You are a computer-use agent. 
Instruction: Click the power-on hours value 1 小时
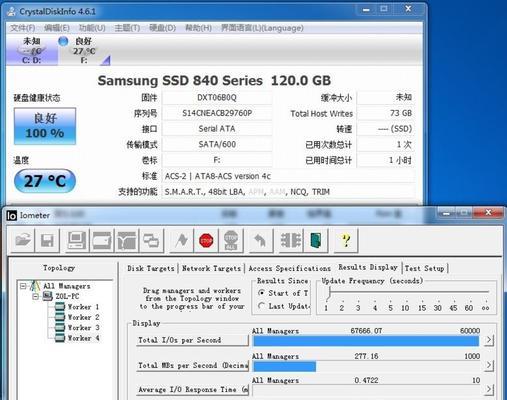pyautogui.click(x=385, y=160)
